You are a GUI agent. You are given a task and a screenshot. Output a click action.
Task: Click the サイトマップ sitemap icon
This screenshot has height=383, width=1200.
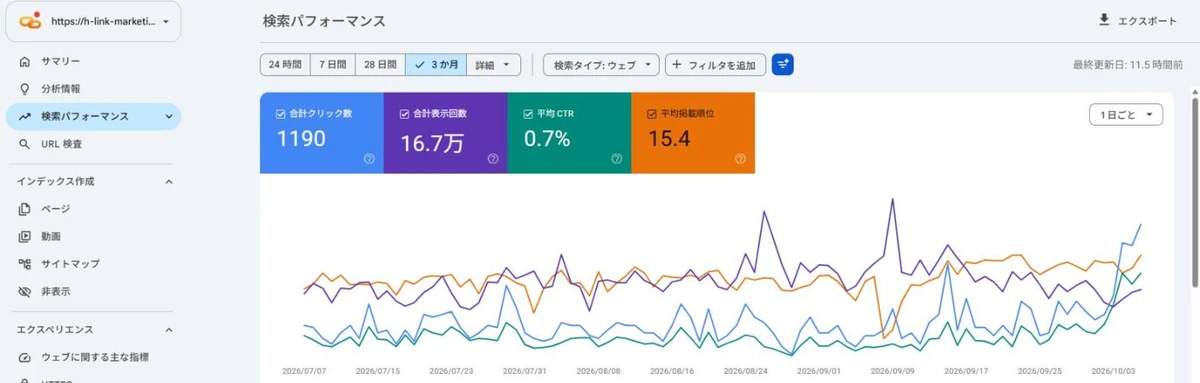pyautogui.click(x=25, y=264)
